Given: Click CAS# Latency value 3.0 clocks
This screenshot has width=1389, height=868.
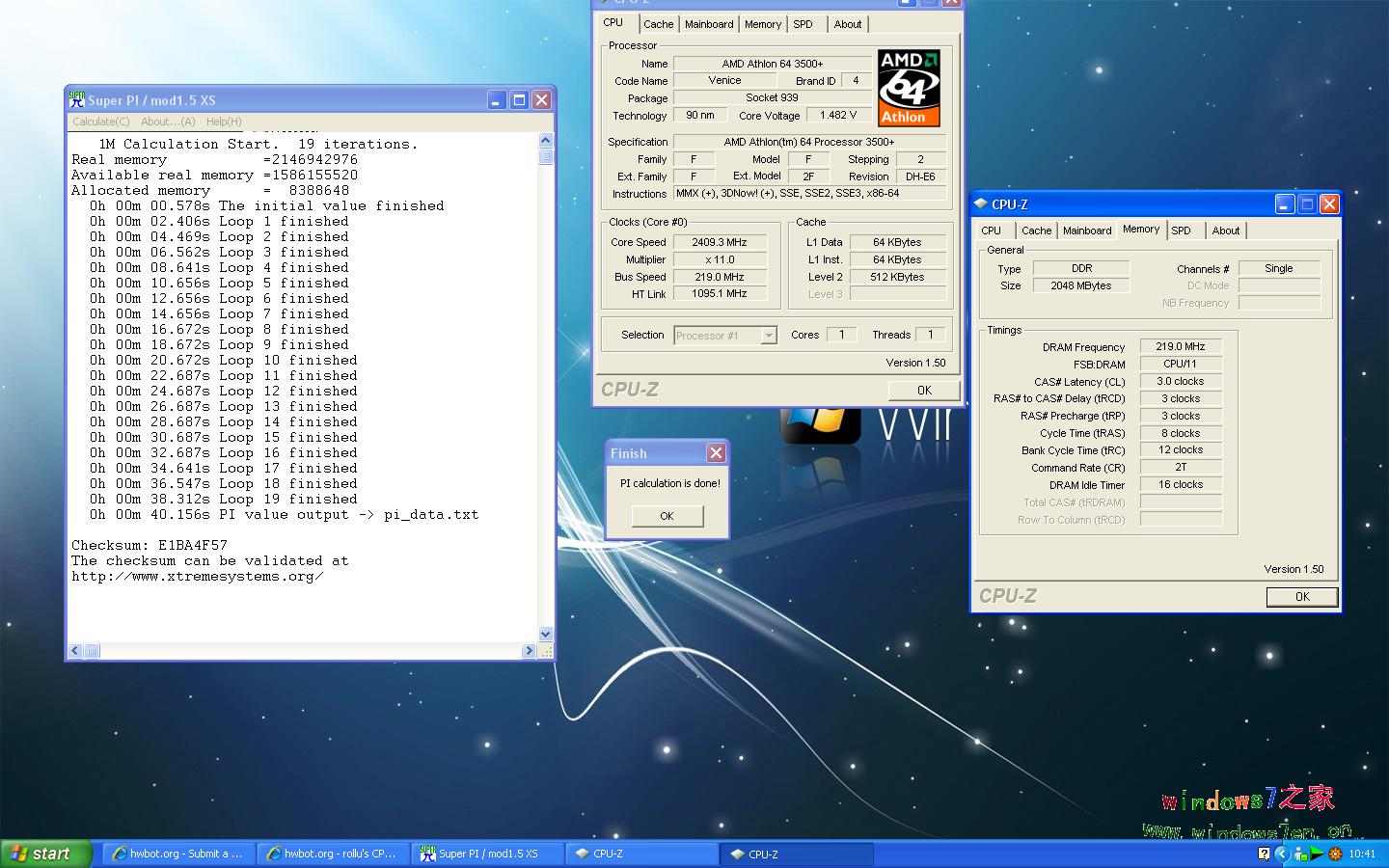Looking at the screenshot, I should [1181, 381].
